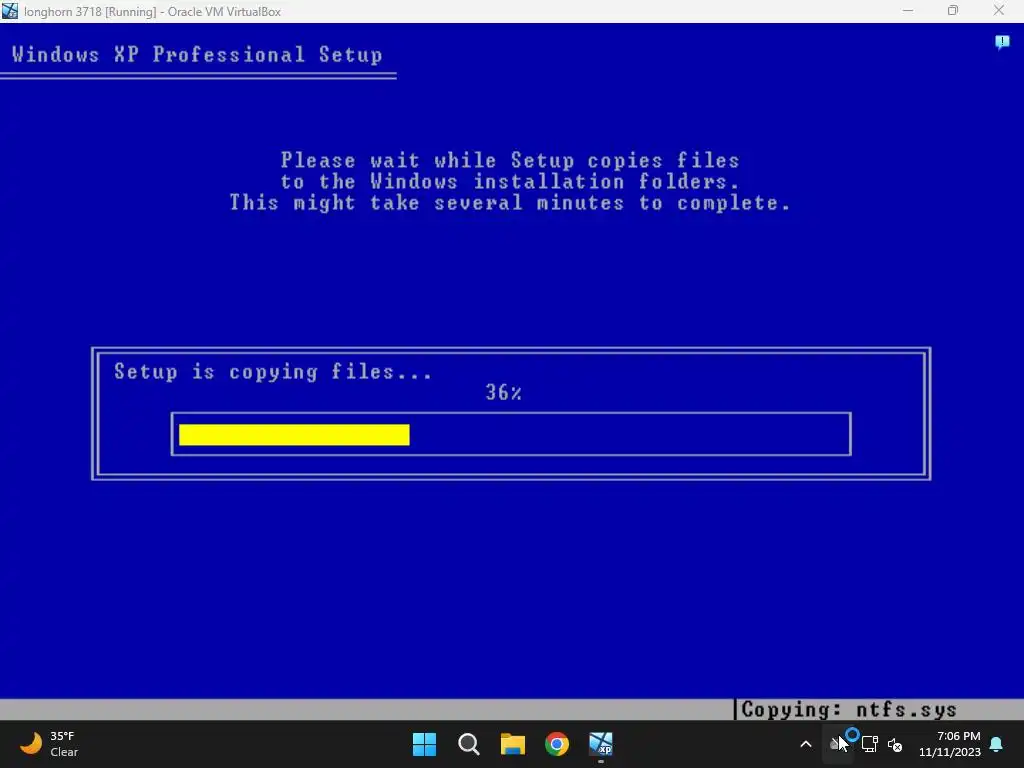Image resolution: width=1024 pixels, height=768 pixels.
Task: Minimize the VirtualBox window
Action: click(x=908, y=11)
